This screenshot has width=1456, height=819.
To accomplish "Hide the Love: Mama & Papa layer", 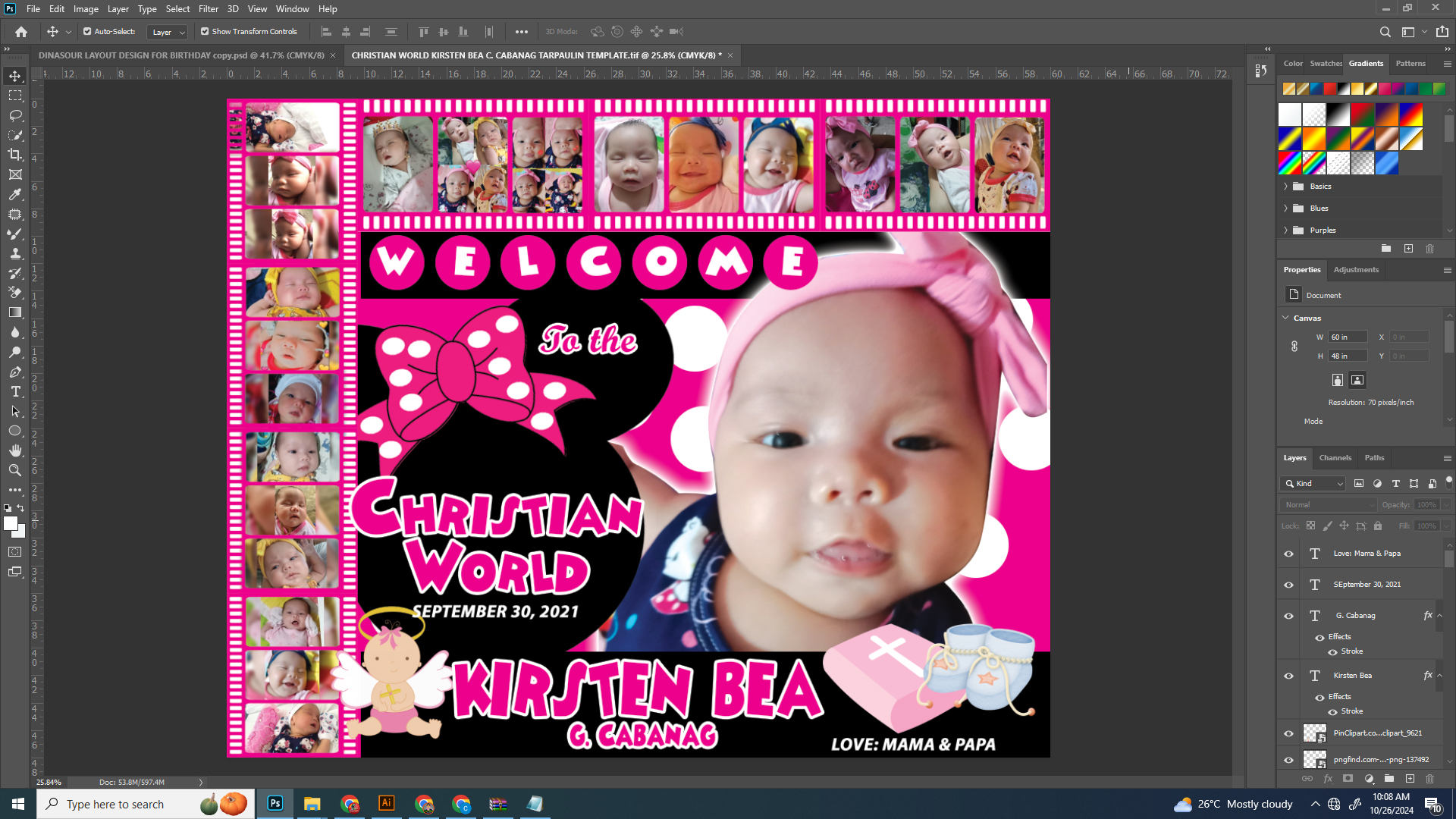I will pos(1288,554).
